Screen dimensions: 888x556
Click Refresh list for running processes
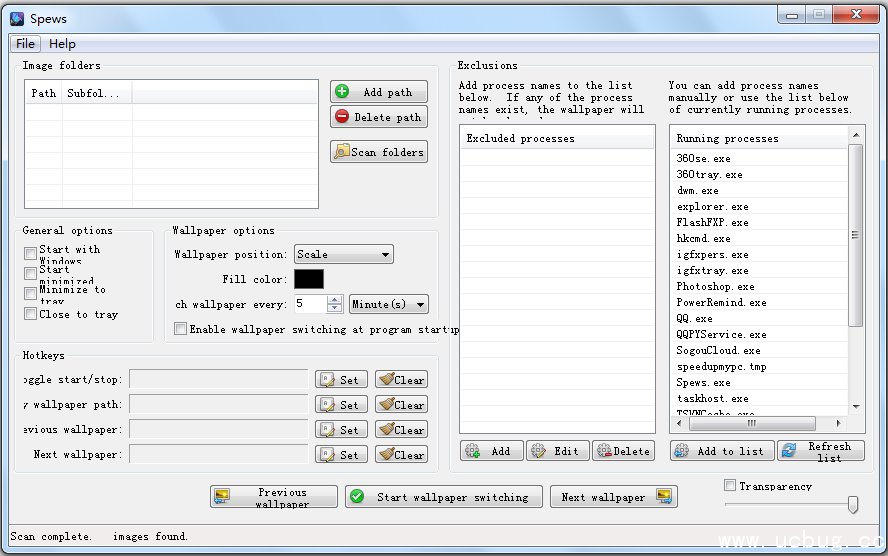(x=820, y=451)
